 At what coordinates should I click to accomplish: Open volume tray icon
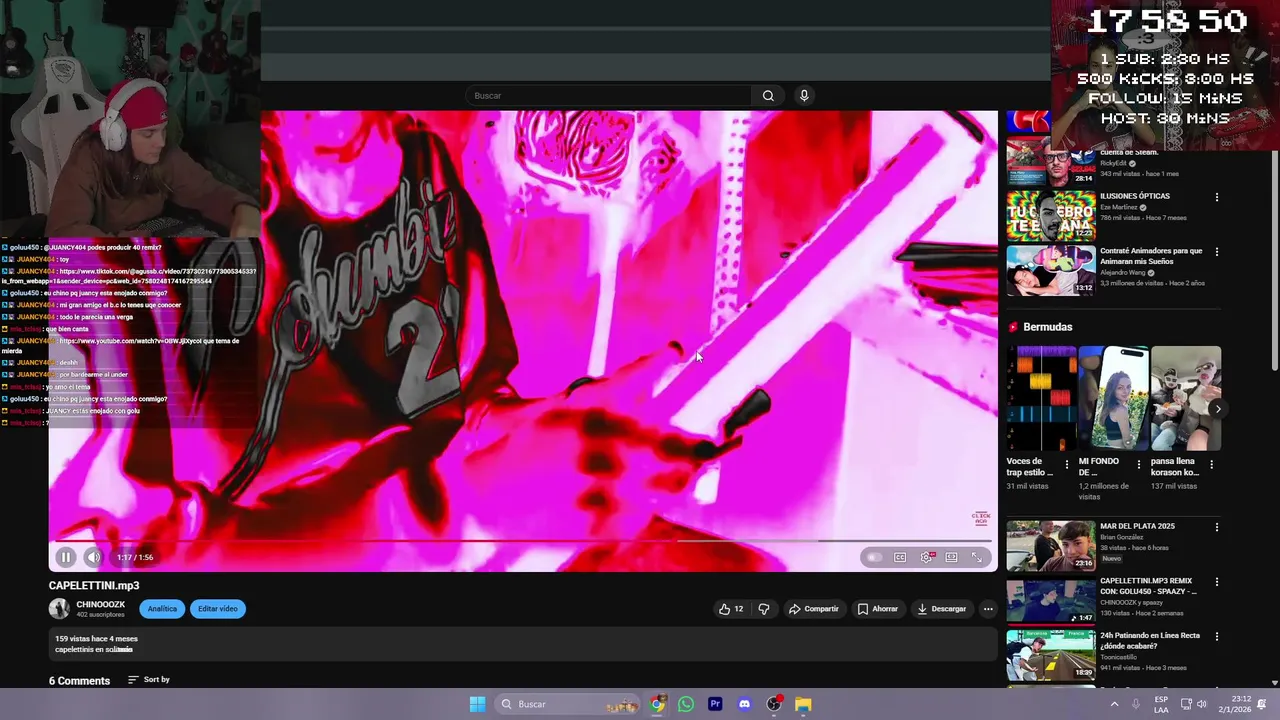1204,704
